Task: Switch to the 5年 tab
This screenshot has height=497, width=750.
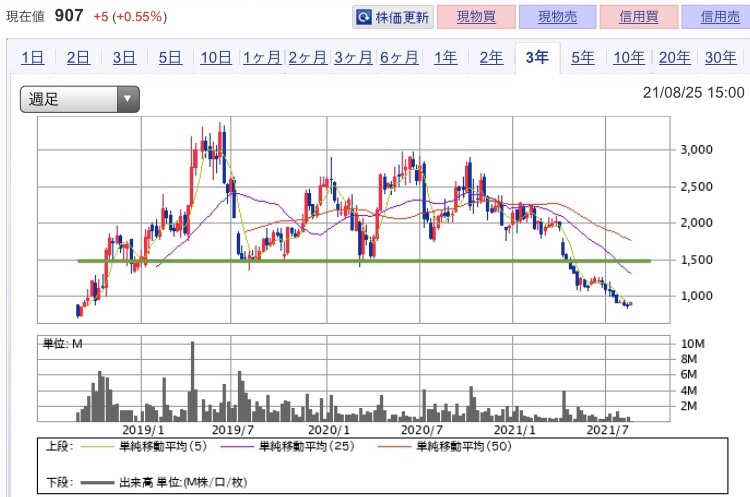Action: click(582, 57)
